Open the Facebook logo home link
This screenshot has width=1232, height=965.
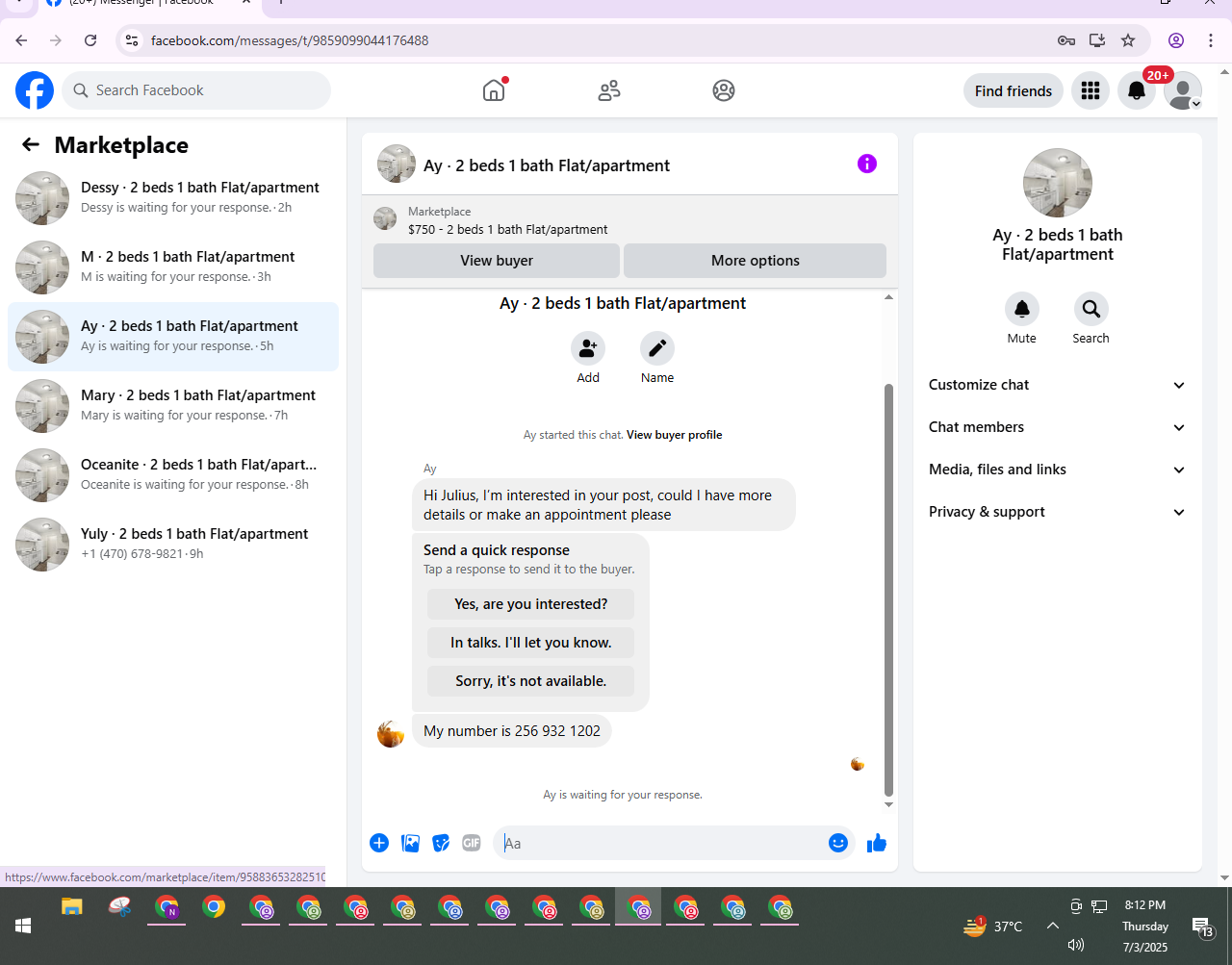tap(35, 90)
